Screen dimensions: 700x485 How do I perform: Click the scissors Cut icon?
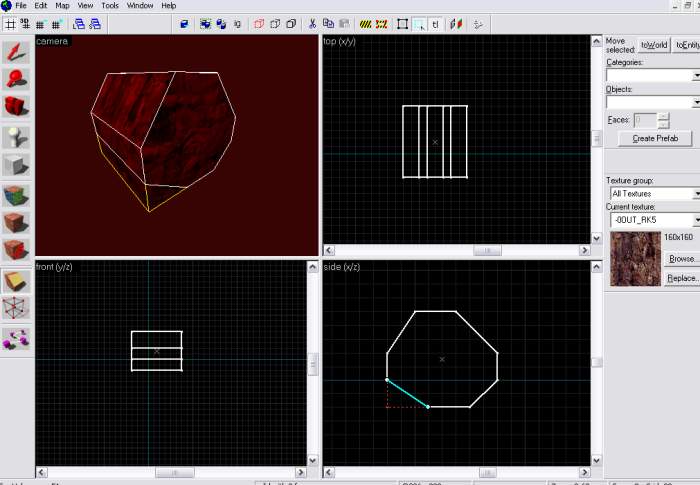tap(312, 24)
